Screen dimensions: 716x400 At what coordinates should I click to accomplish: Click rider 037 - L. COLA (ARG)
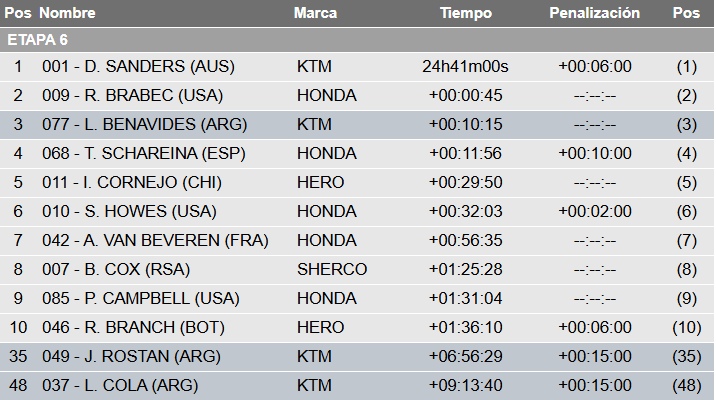(x=120, y=386)
